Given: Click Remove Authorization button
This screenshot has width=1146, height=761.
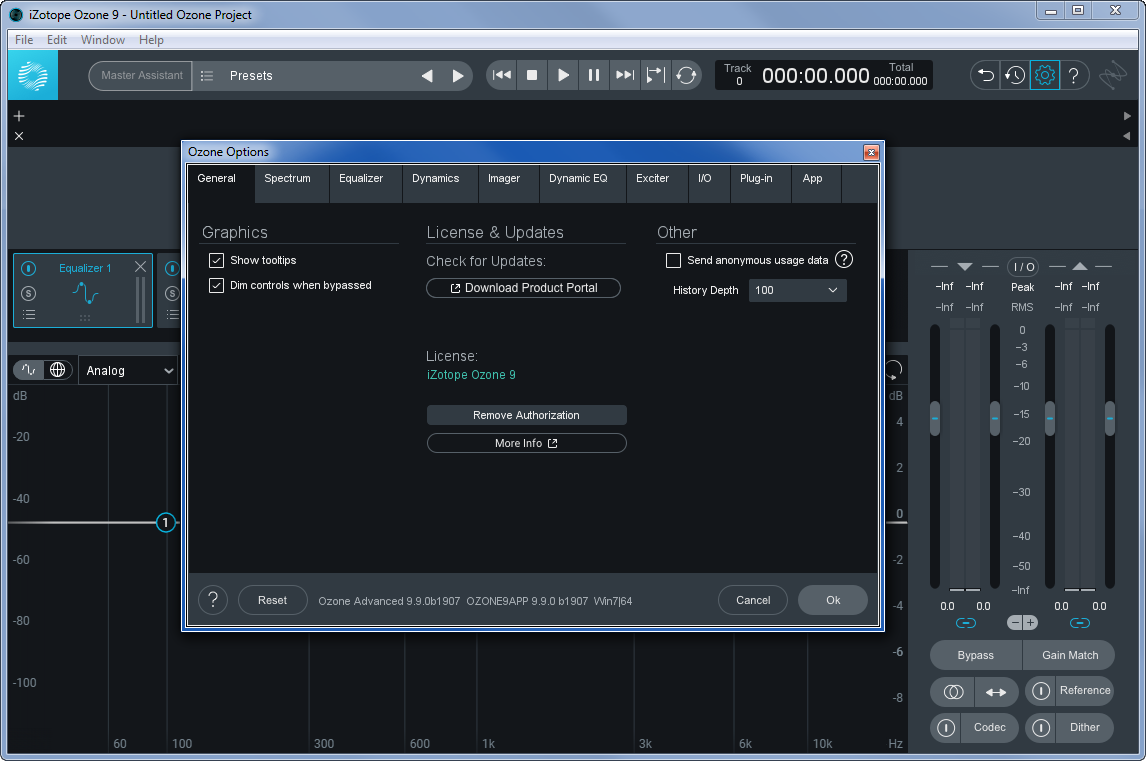Looking at the screenshot, I should click(x=526, y=415).
